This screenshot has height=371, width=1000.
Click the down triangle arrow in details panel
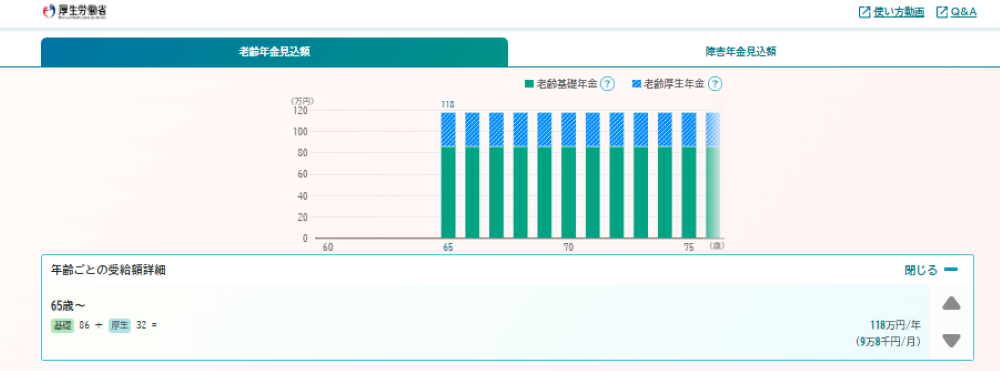point(951,341)
